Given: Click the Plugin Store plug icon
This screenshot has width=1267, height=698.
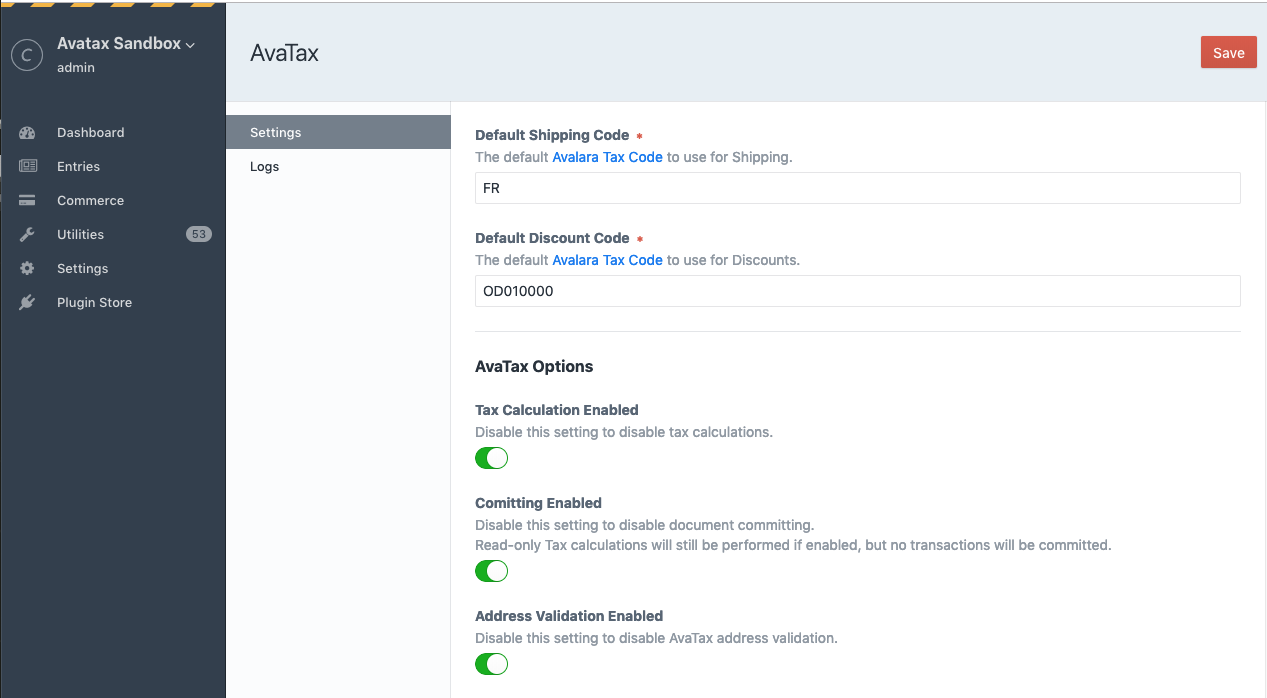Looking at the screenshot, I should point(27,303).
